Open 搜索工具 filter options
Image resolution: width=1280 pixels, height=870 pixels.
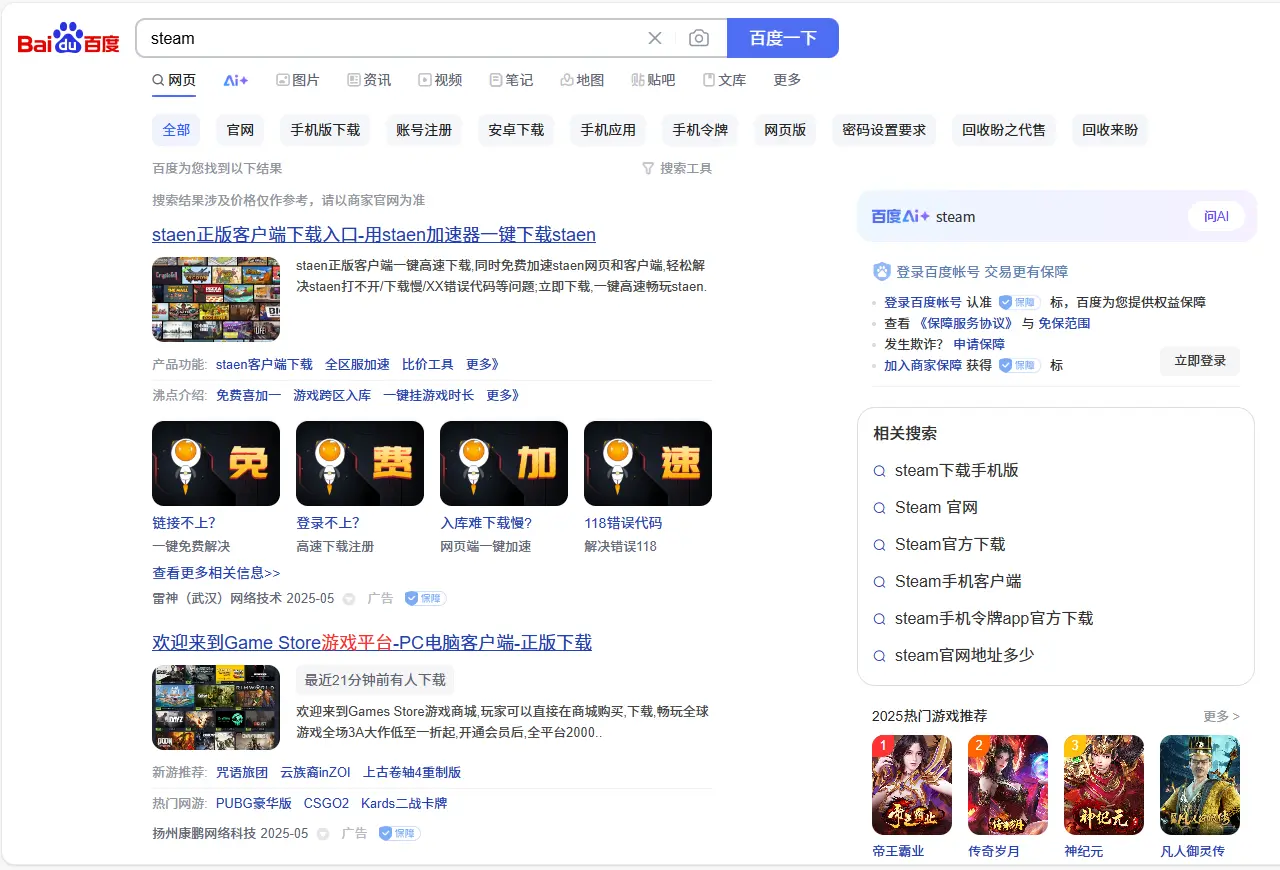pyautogui.click(x=677, y=169)
